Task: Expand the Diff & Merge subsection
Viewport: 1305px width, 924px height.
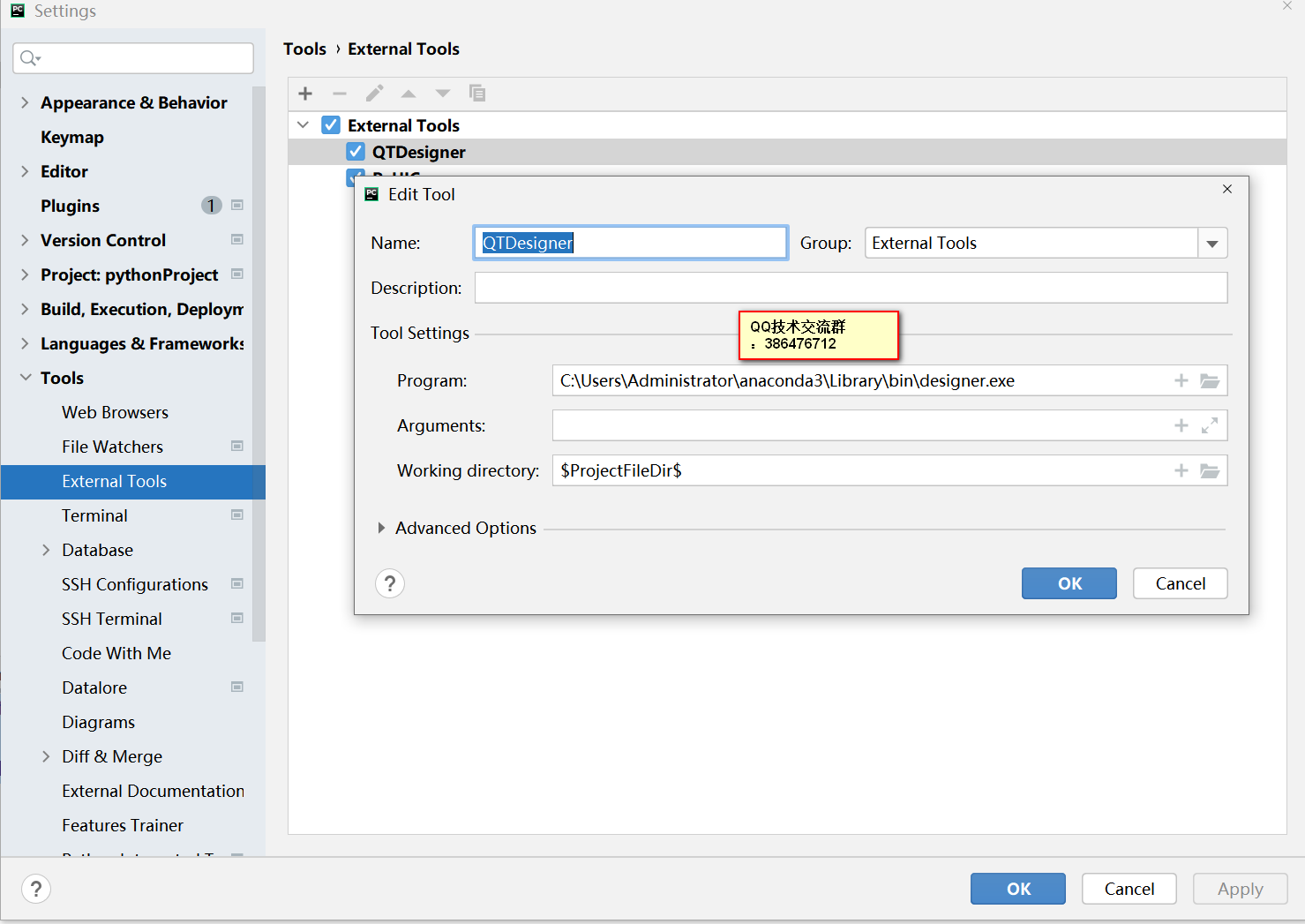Action: tap(46, 756)
